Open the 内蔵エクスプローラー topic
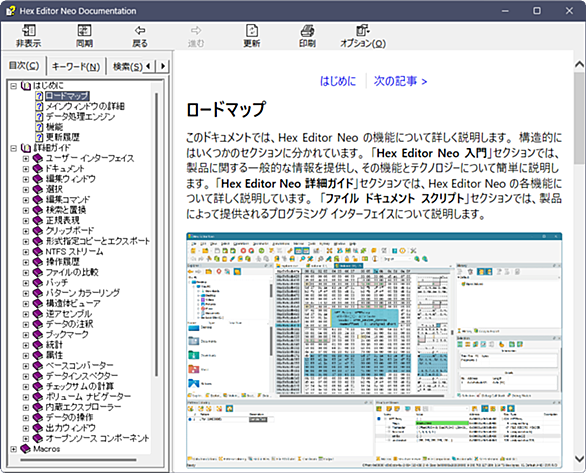 pos(83,407)
